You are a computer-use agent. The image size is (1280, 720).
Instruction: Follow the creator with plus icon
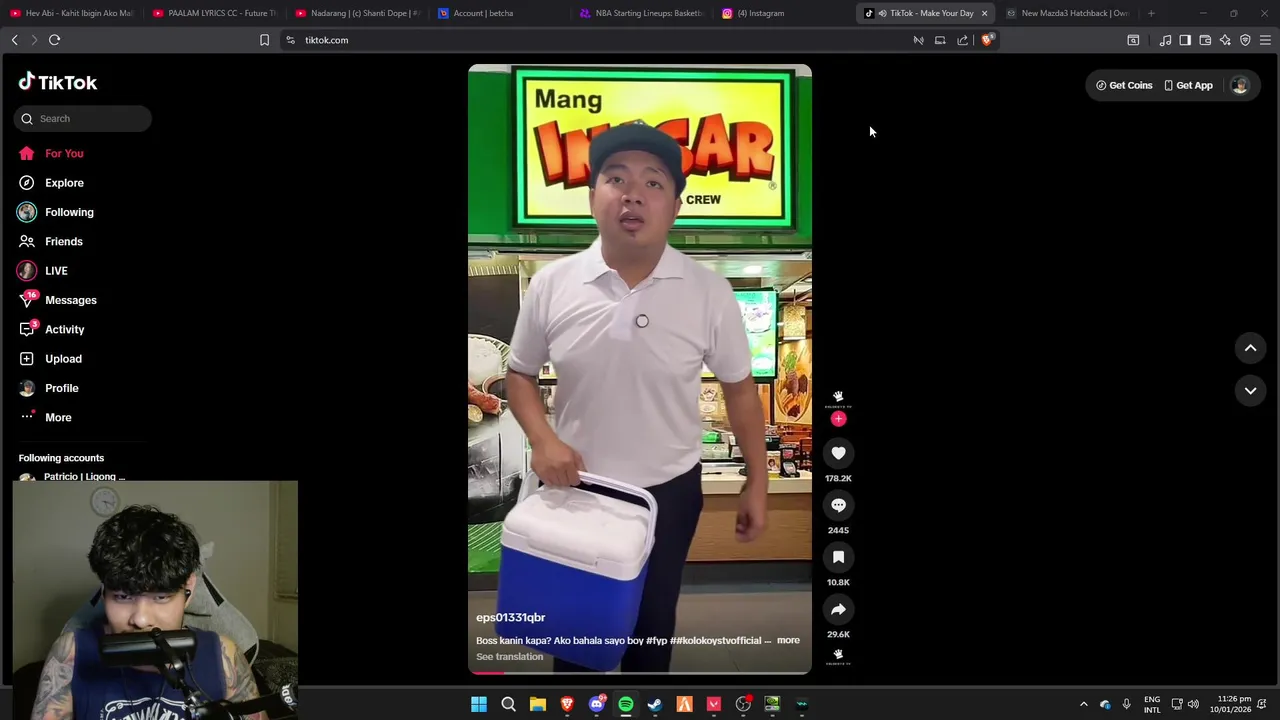(x=838, y=419)
